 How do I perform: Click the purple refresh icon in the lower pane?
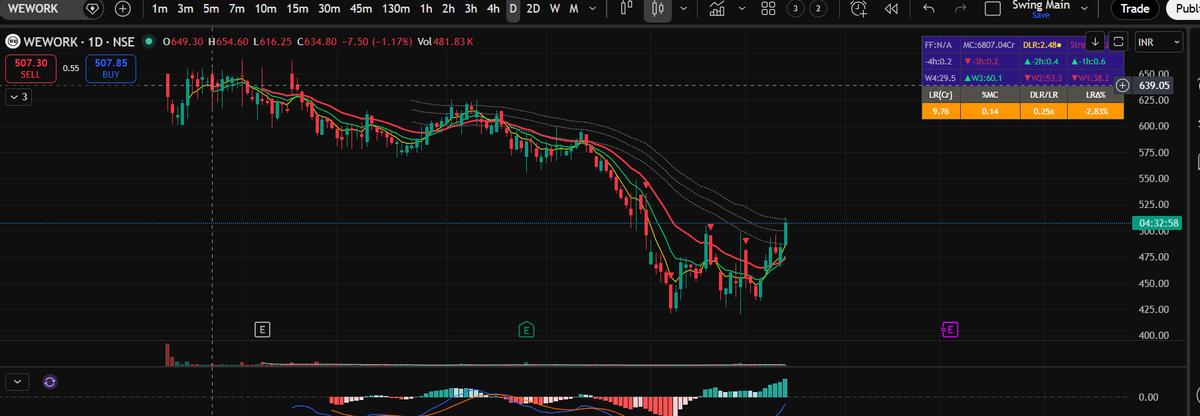tap(51, 381)
